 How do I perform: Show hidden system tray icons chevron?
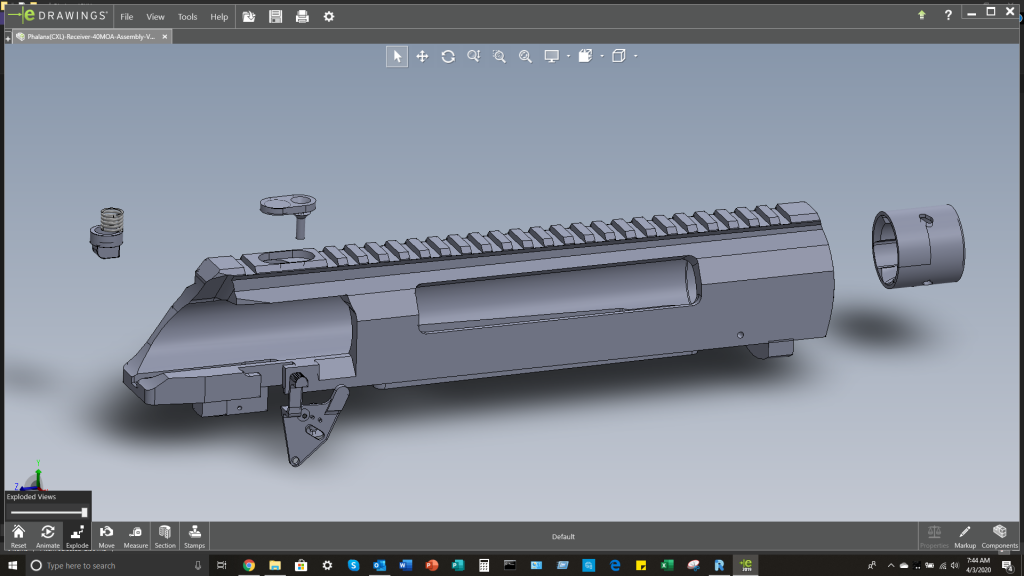pos(890,566)
